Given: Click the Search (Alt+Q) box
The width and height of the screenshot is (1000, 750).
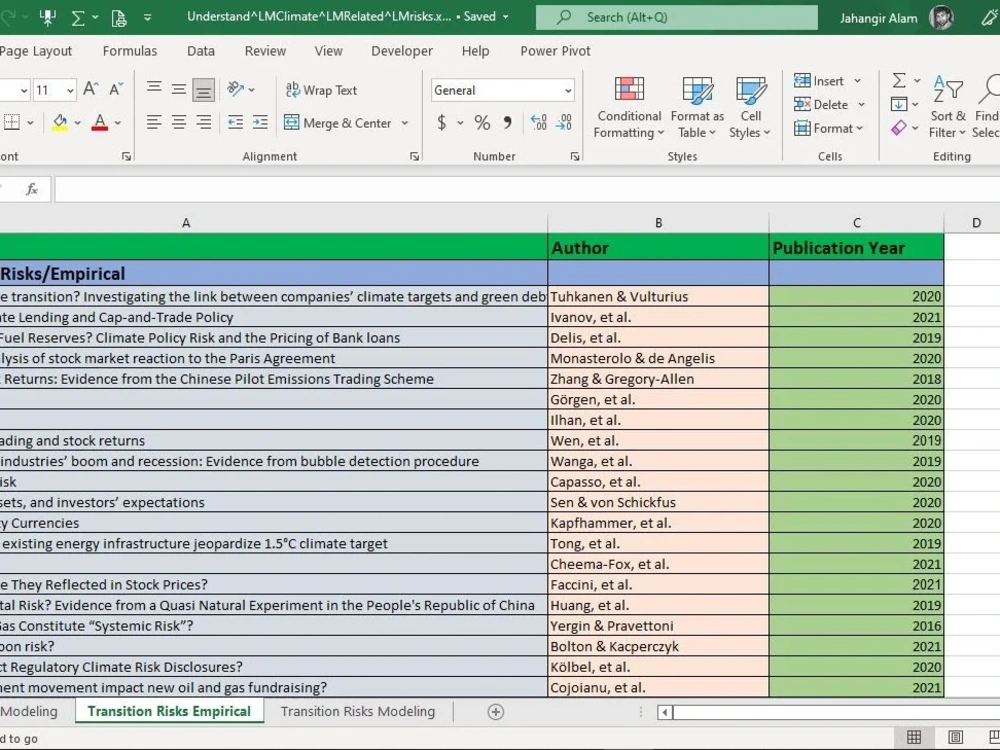Looking at the screenshot, I should click(x=677, y=17).
